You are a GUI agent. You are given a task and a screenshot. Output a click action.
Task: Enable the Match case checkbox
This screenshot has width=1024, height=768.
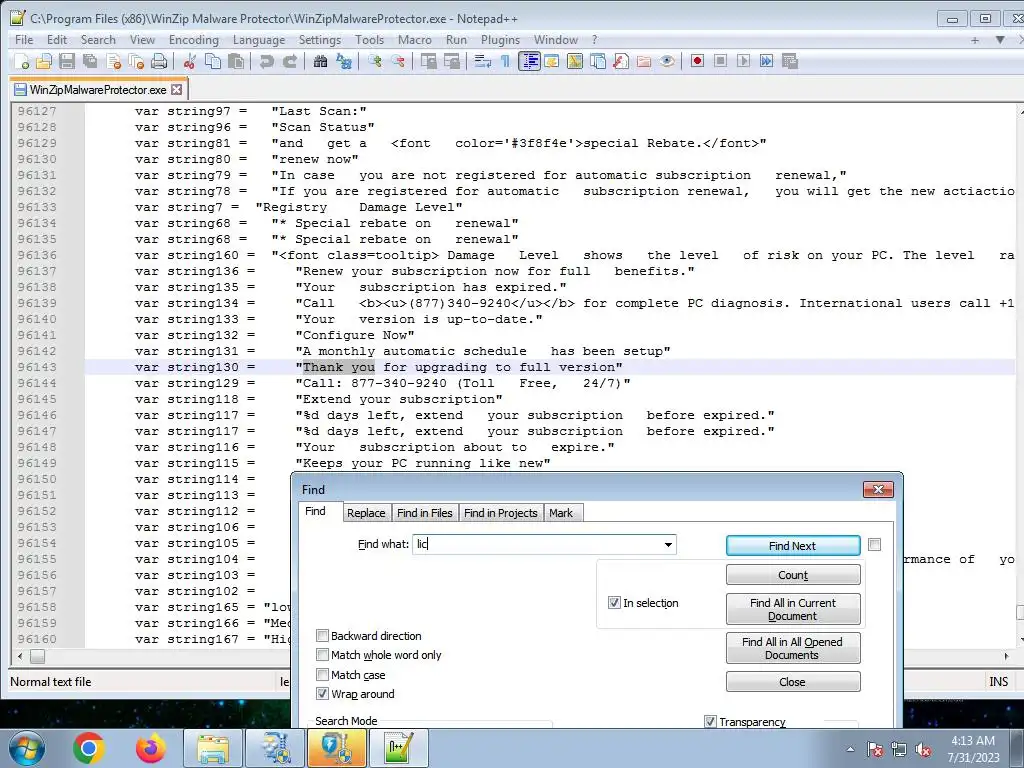[x=322, y=674]
